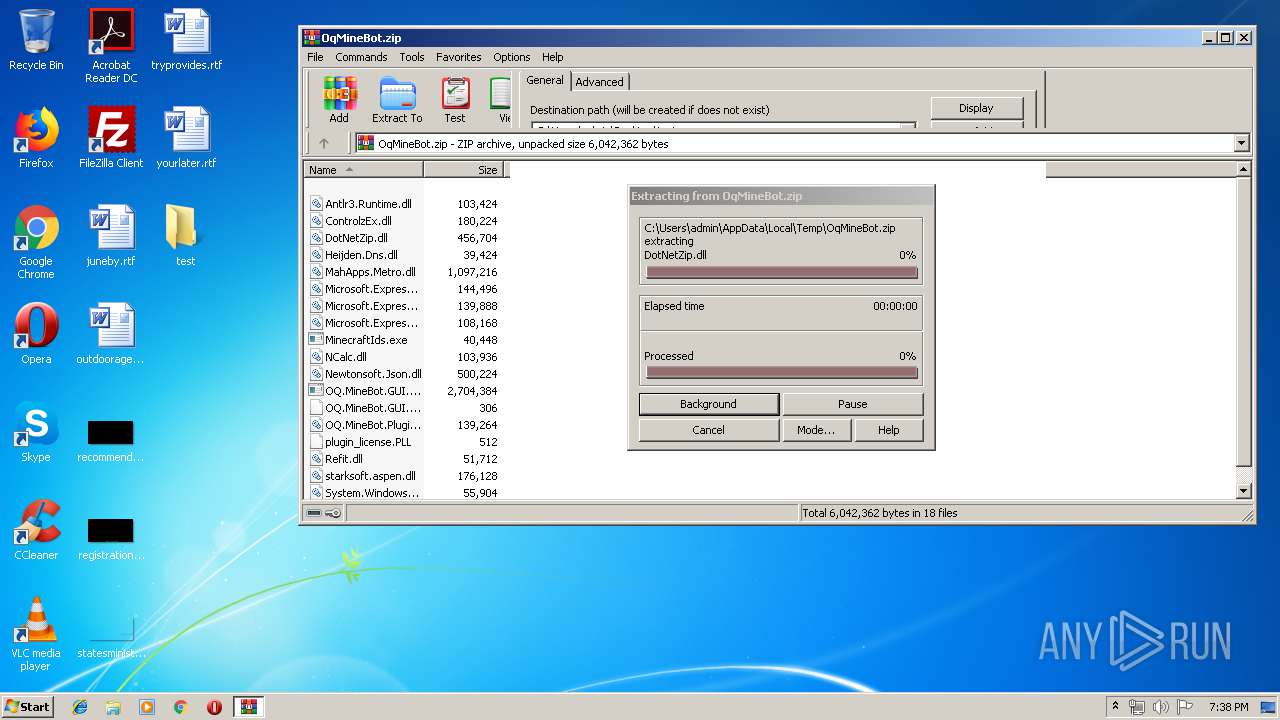Click the Processed progress bar
1280x720 pixels.
click(x=781, y=373)
